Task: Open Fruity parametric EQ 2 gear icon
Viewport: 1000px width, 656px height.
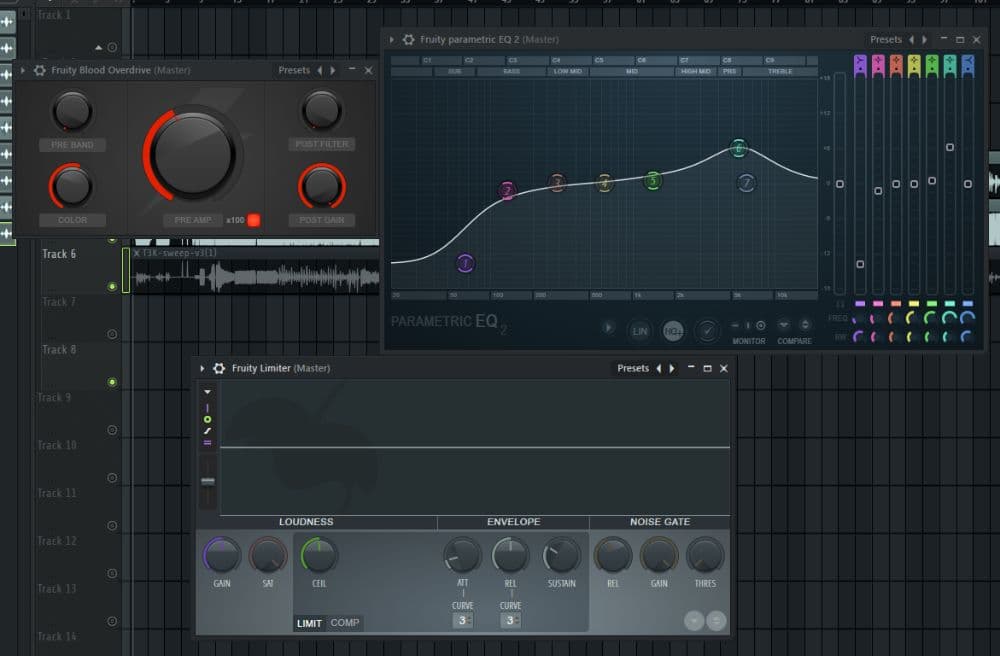Action: (x=408, y=40)
